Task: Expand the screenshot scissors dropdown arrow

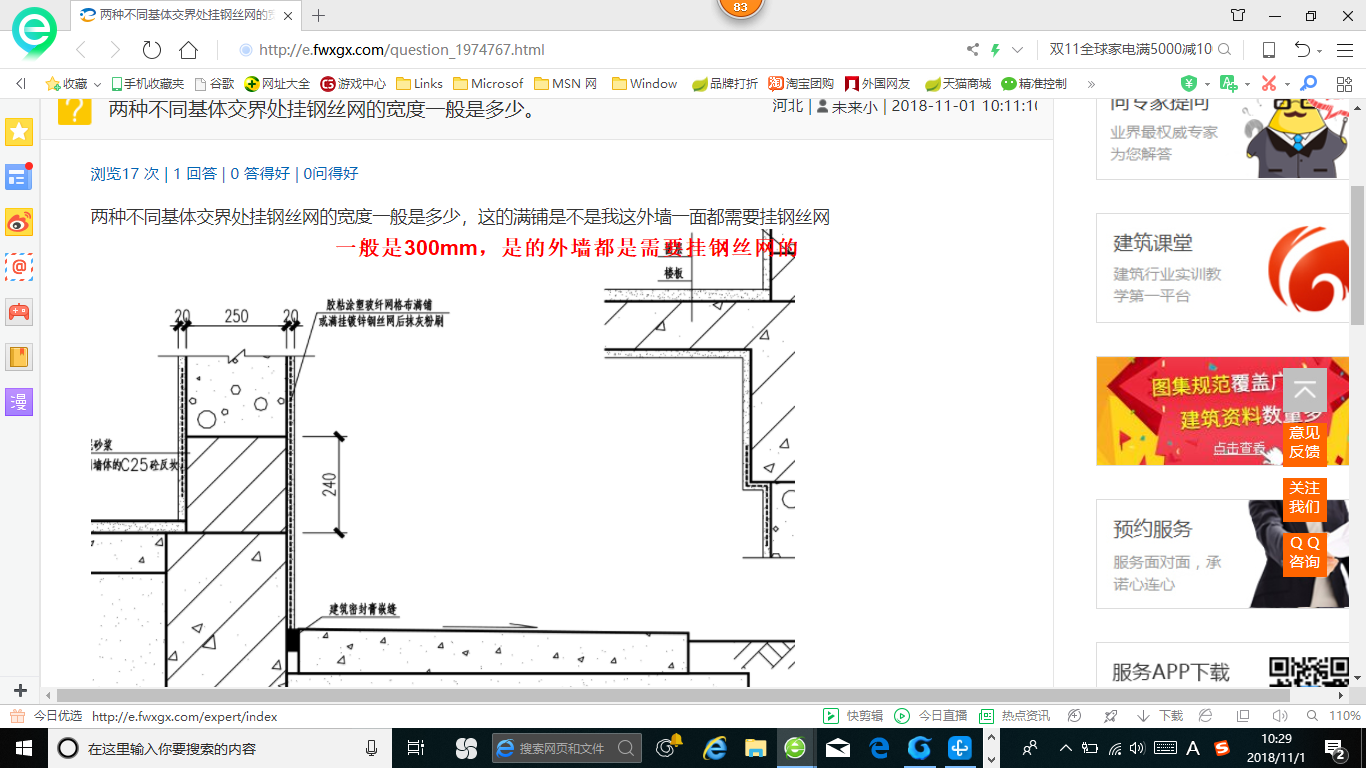Action: [x=1287, y=85]
